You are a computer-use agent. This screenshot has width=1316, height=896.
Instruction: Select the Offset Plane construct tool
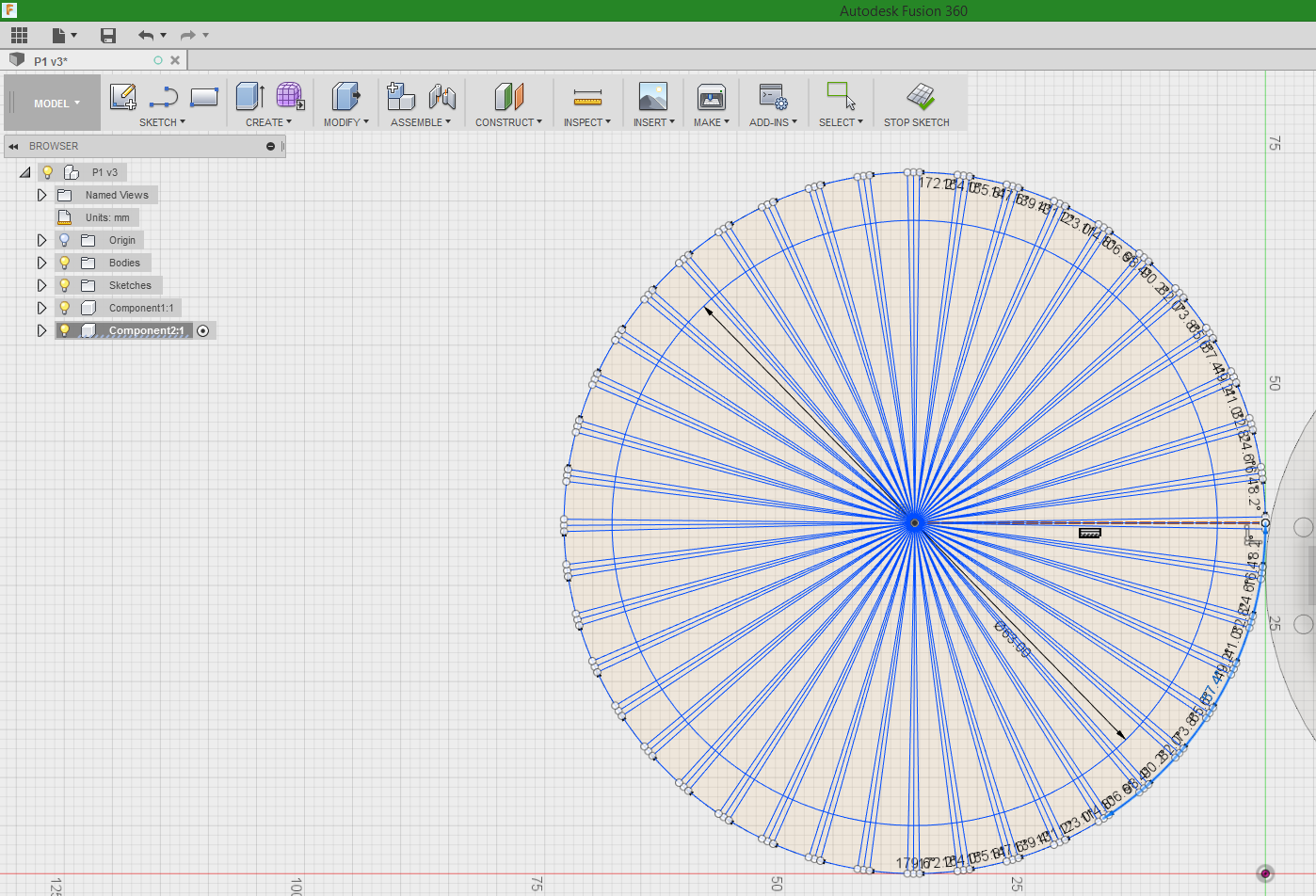[x=508, y=96]
